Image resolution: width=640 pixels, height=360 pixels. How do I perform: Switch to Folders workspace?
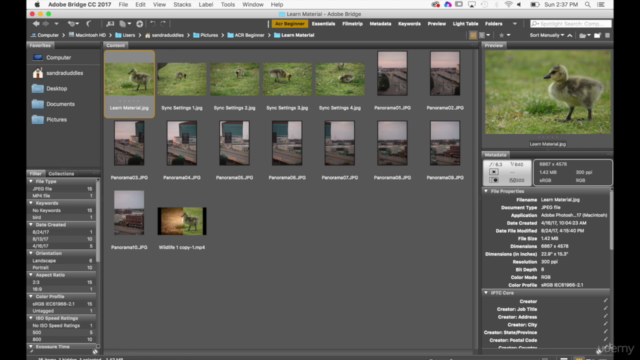click(x=493, y=24)
